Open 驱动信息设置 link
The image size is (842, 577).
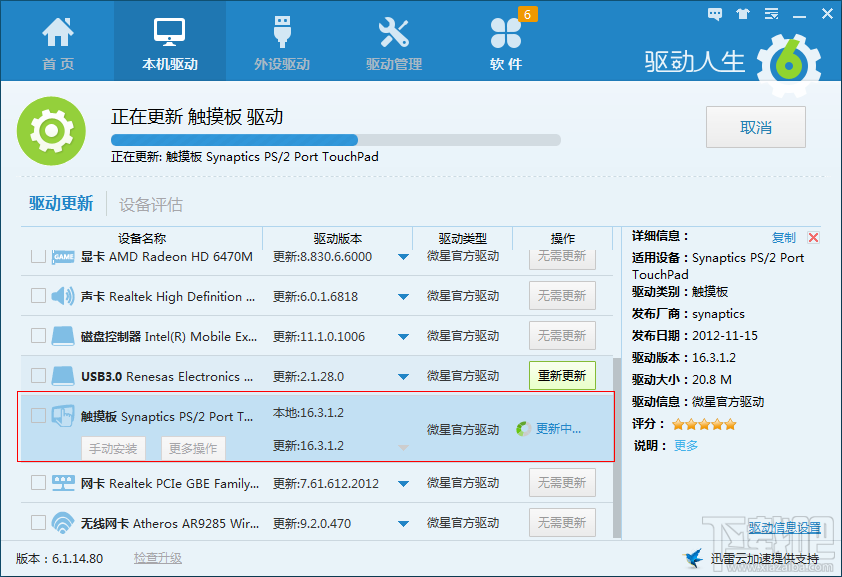pyautogui.click(x=785, y=528)
